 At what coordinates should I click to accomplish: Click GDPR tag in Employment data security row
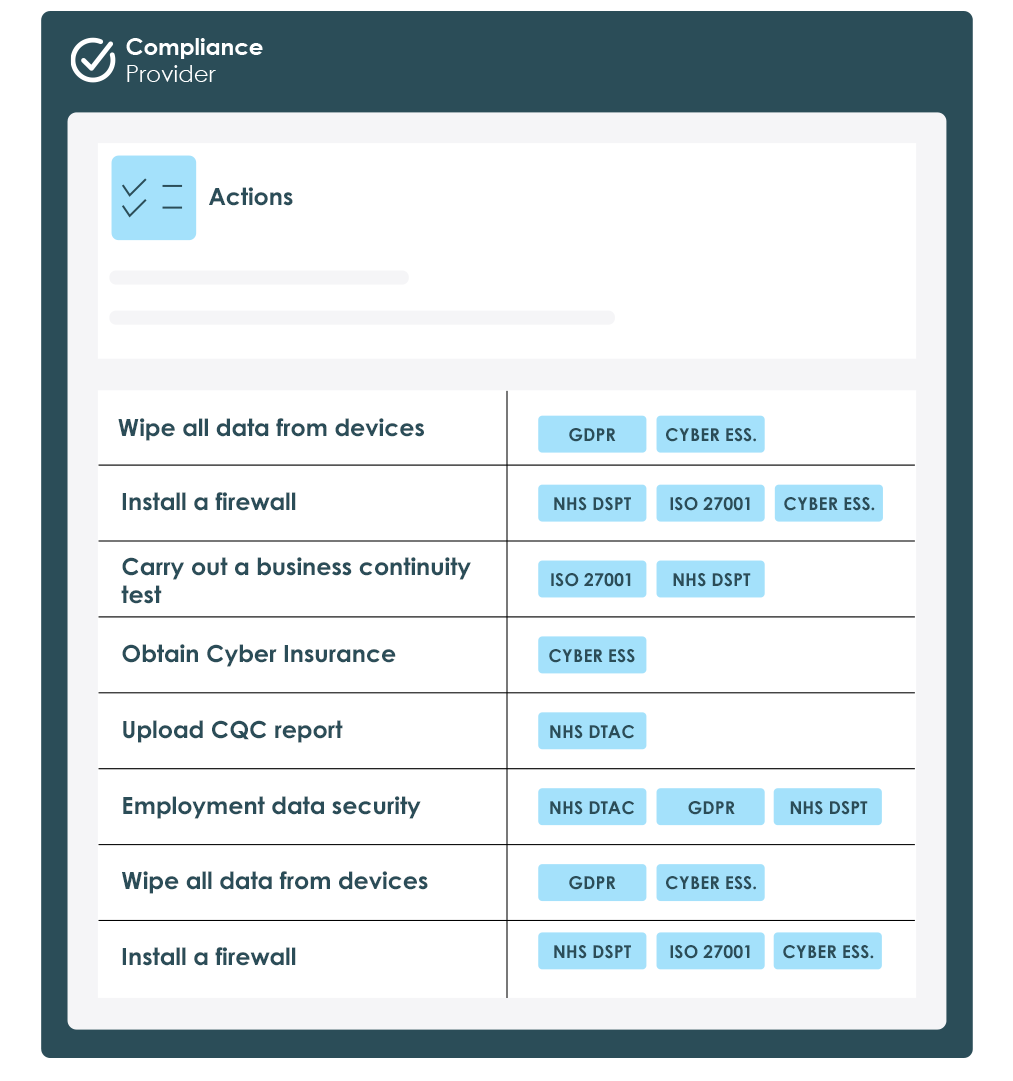[x=711, y=808]
